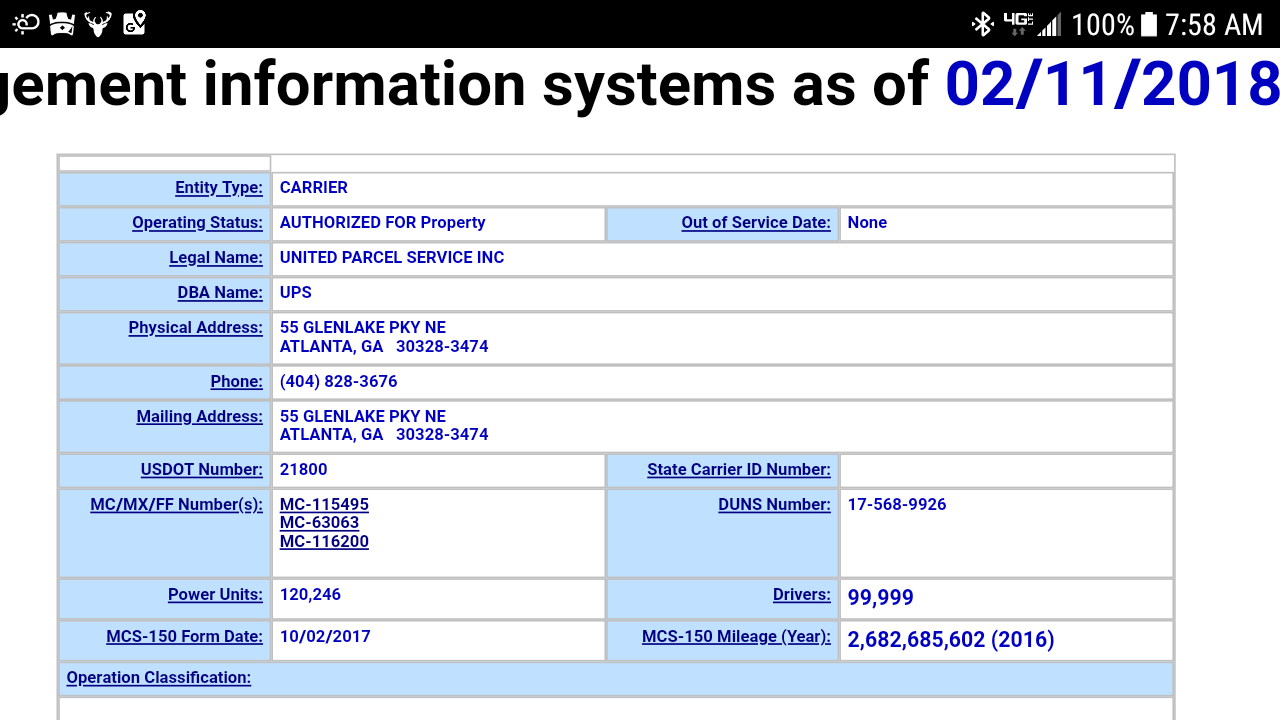Viewport: 1280px width, 720px height.
Task: Open the Out of Service Date link
Action: tap(756, 223)
